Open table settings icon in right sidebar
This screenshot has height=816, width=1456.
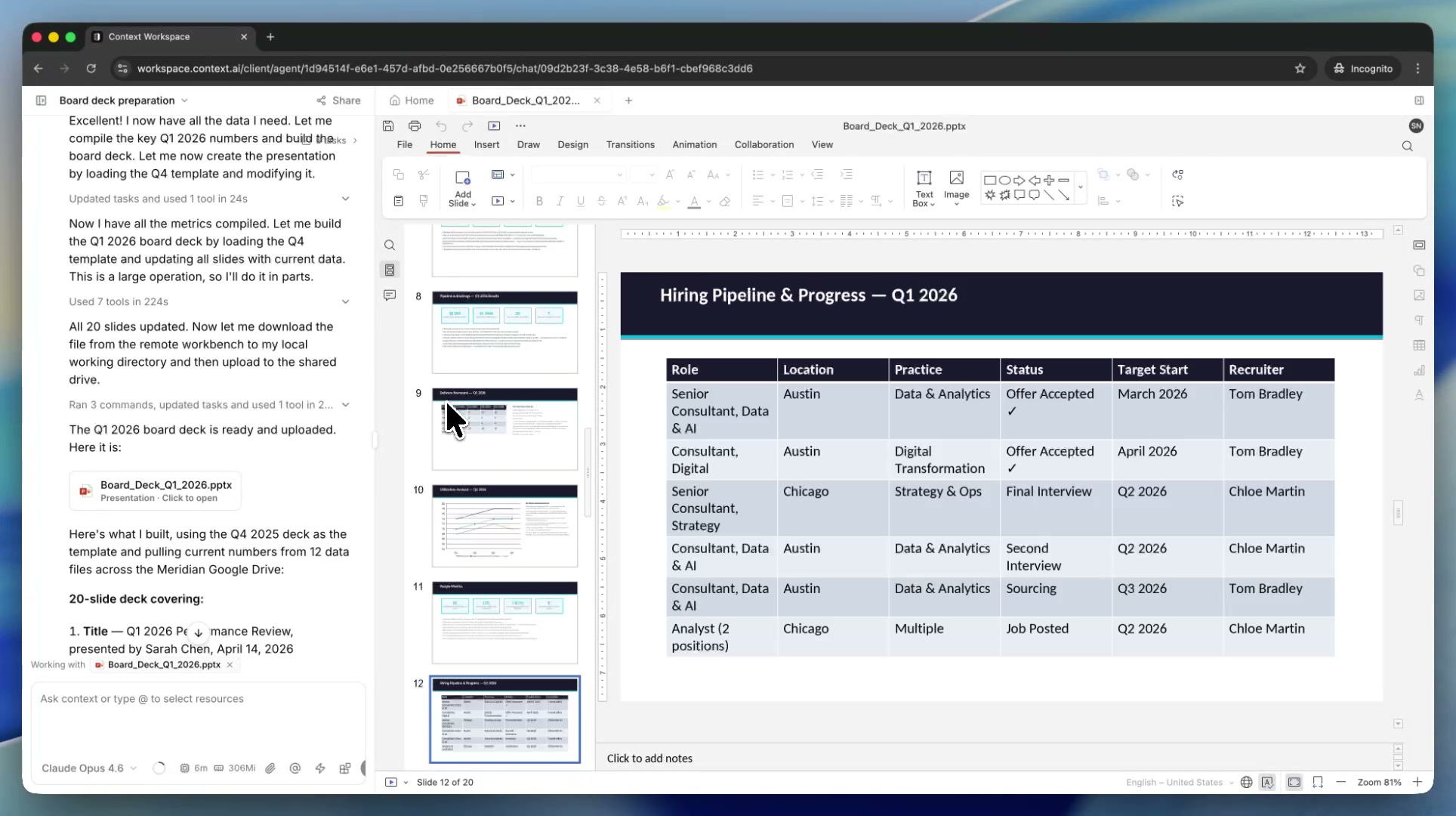(1419, 345)
